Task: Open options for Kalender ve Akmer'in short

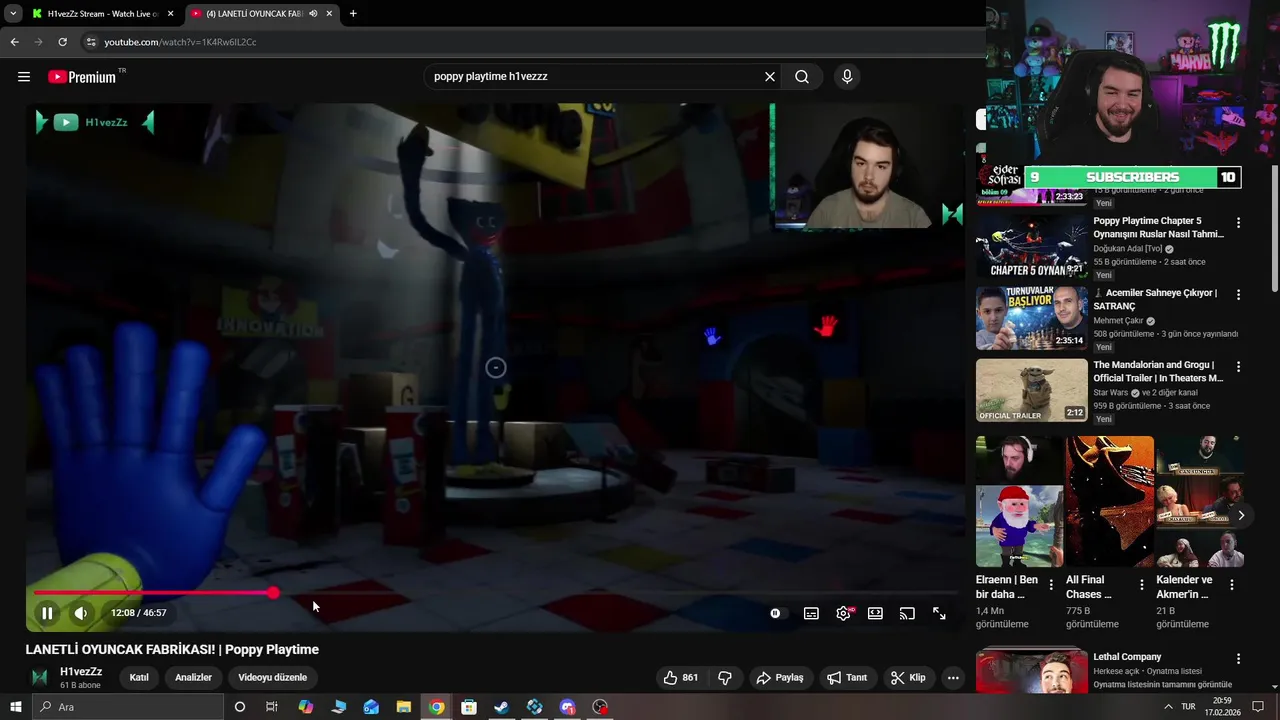Action: 1232,585
